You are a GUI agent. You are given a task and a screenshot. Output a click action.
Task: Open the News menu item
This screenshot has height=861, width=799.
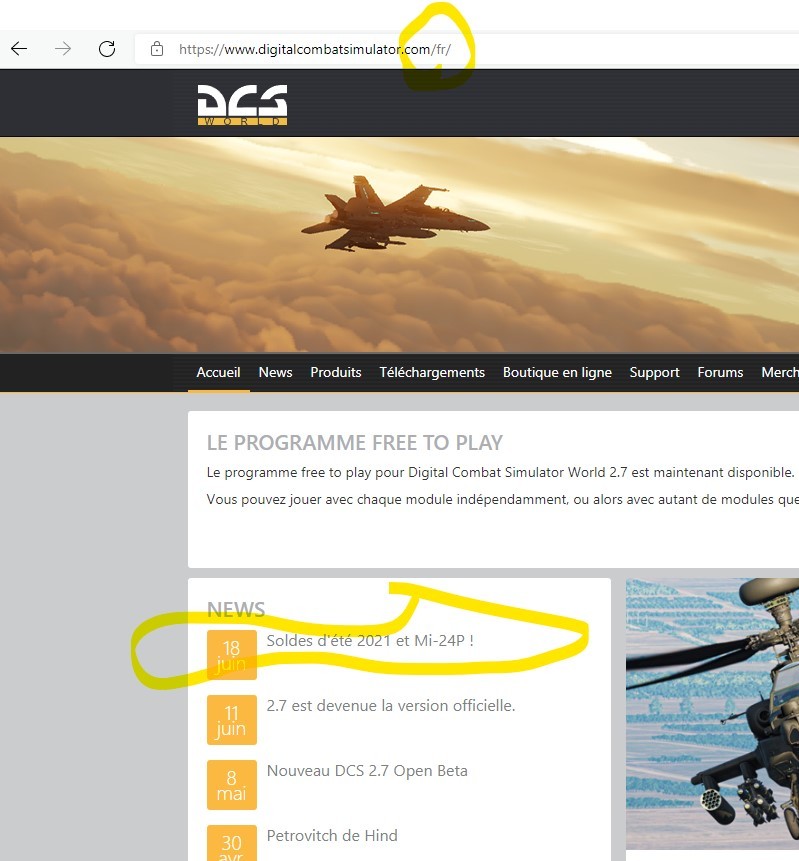[276, 372]
